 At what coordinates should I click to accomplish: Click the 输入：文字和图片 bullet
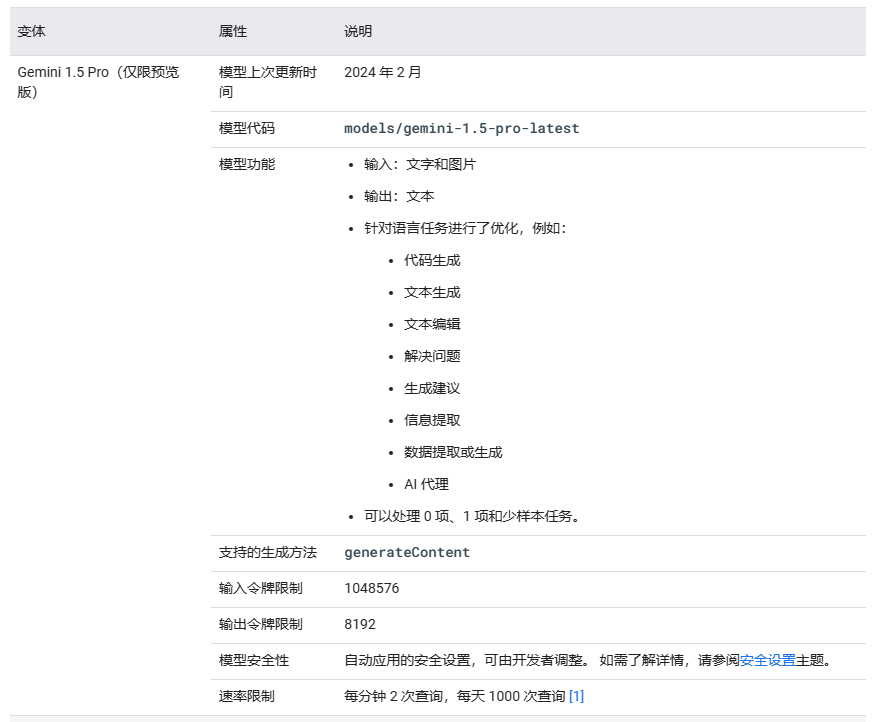click(420, 164)
